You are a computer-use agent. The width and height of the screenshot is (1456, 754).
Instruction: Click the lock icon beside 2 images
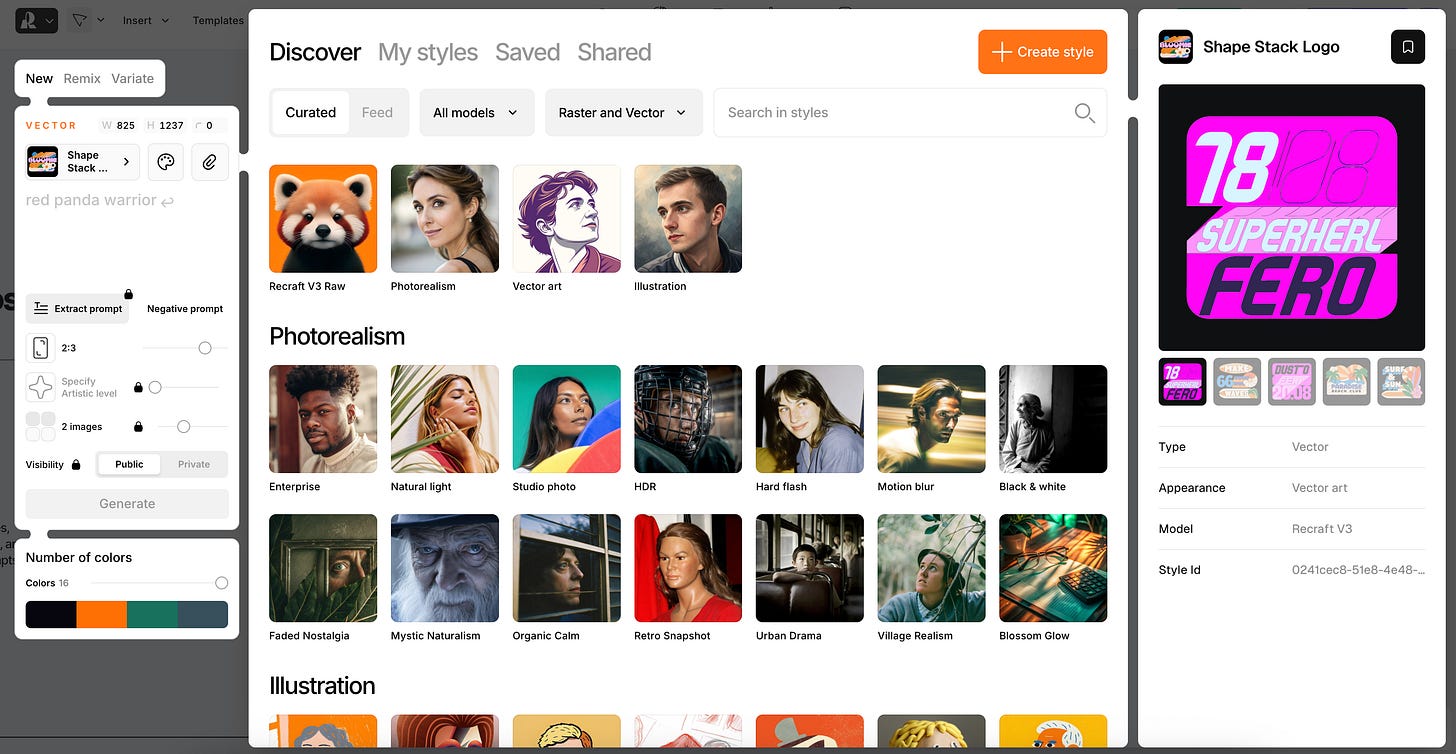pyautogui.click(x=138, y=426)
